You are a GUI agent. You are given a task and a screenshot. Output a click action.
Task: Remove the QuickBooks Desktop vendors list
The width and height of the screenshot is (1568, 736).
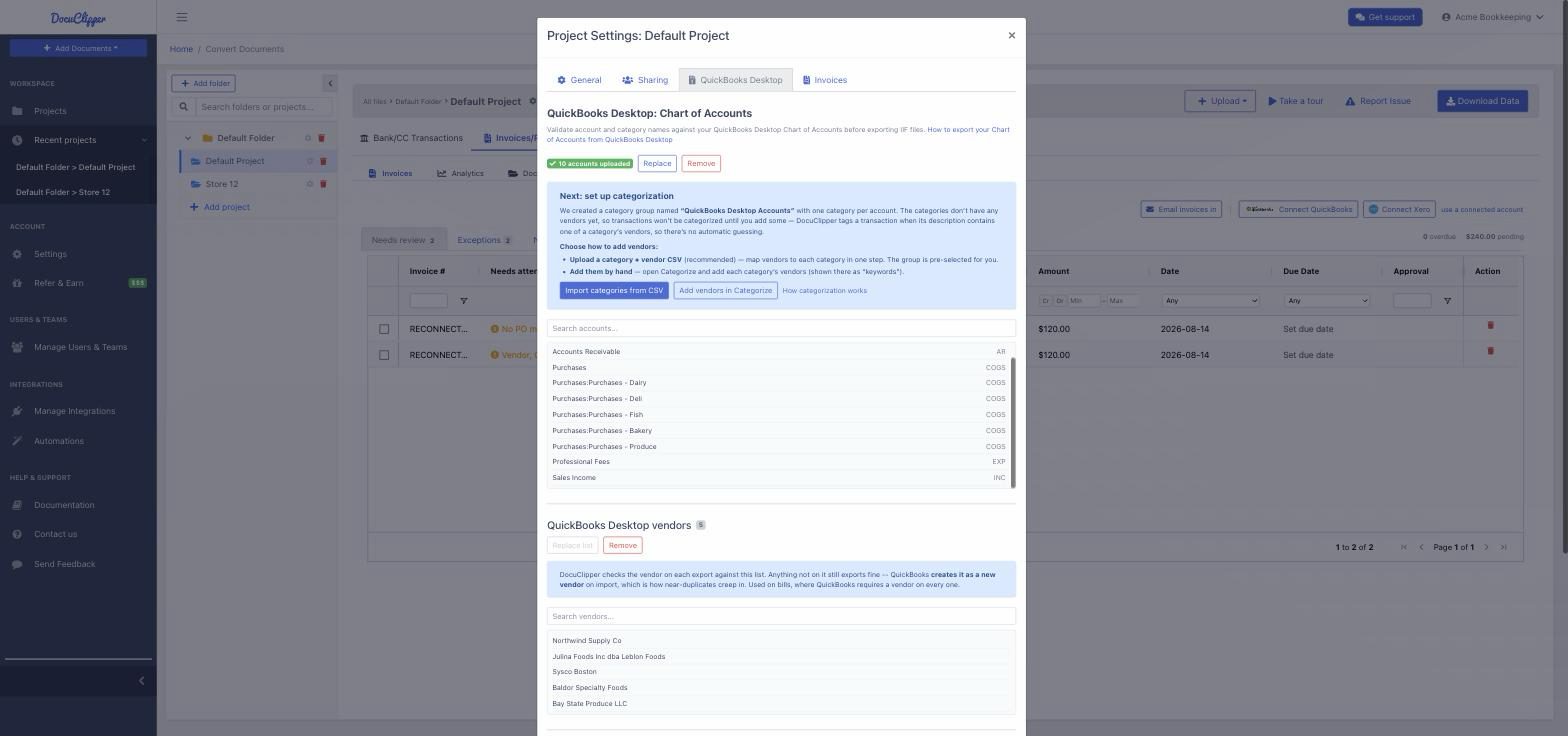coord(622,545)
